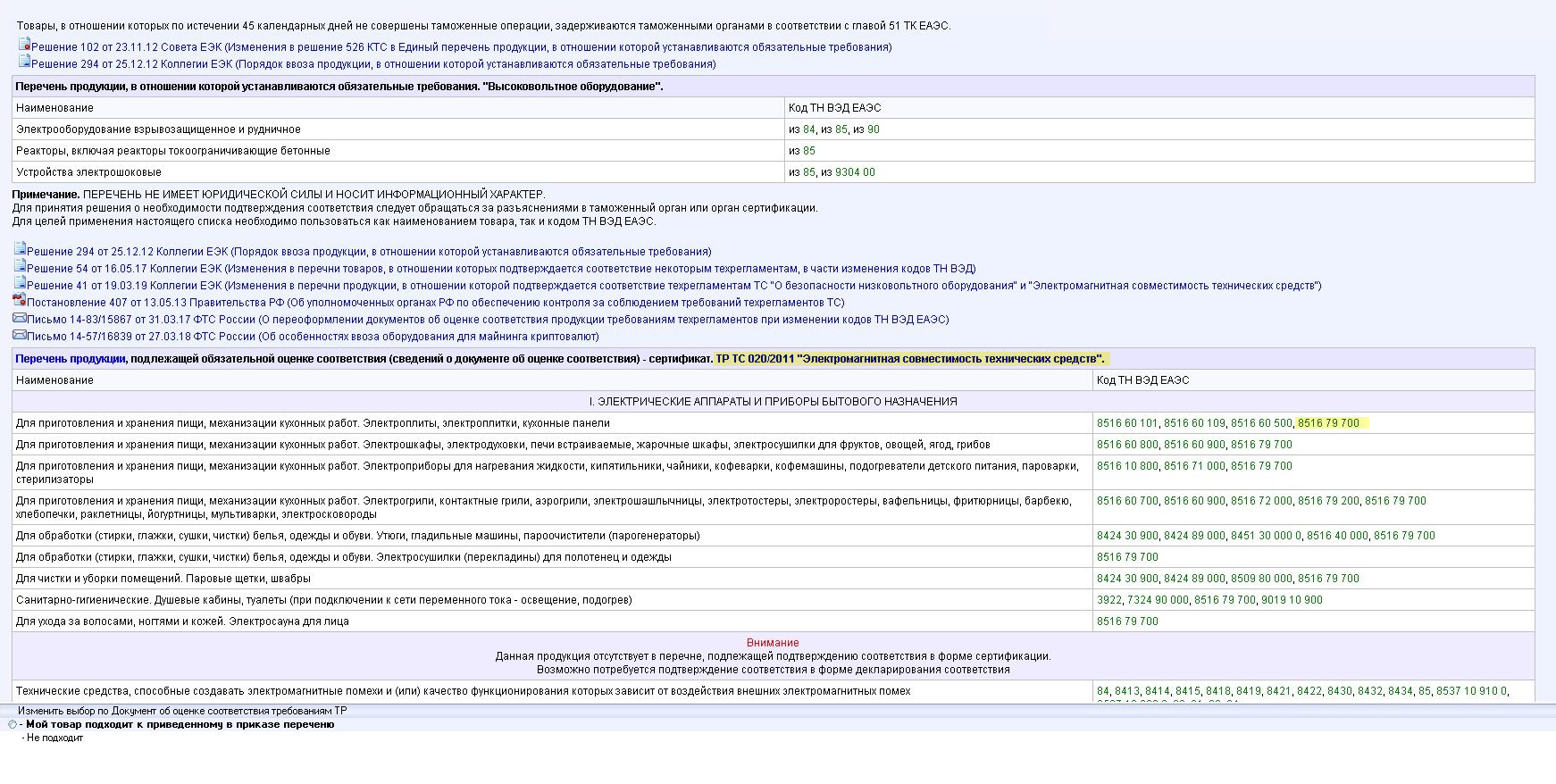Open code link 8516 40 000
1556x784 pixels.
[1337, 536]
